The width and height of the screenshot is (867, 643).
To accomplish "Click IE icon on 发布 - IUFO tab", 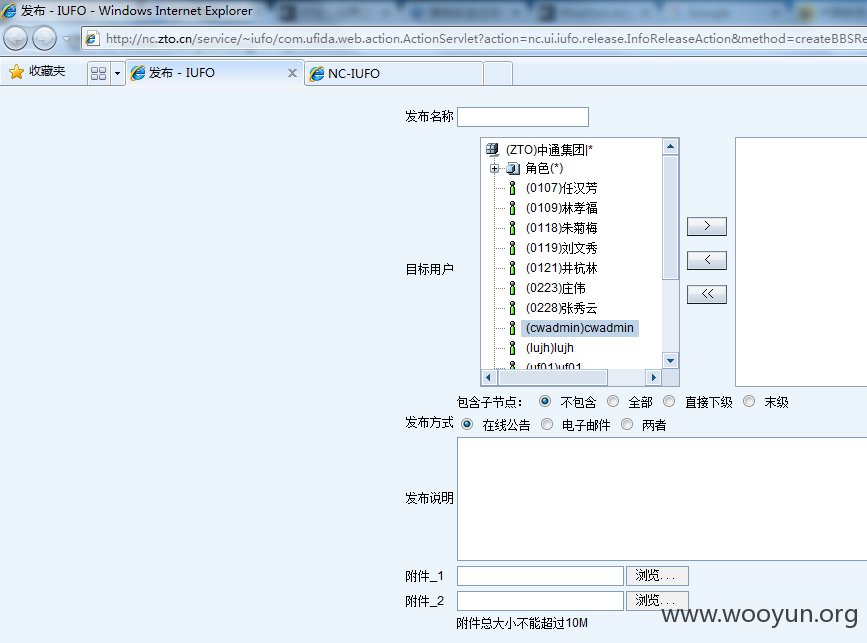I will 138,73.
